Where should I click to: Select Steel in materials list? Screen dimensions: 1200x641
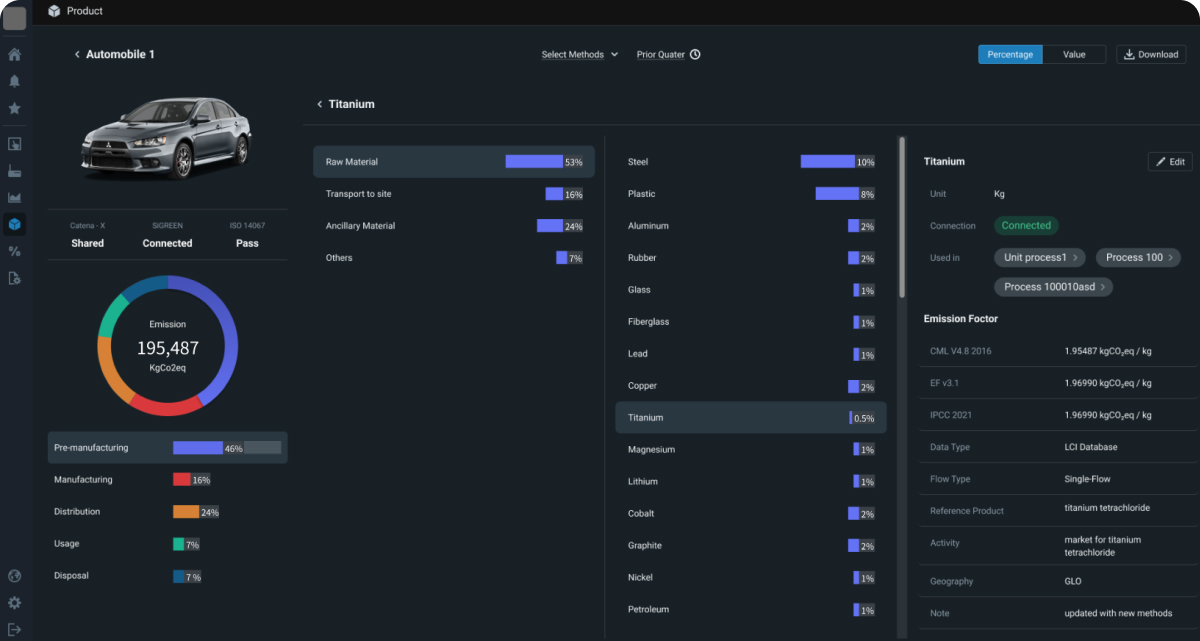point(751,162)
